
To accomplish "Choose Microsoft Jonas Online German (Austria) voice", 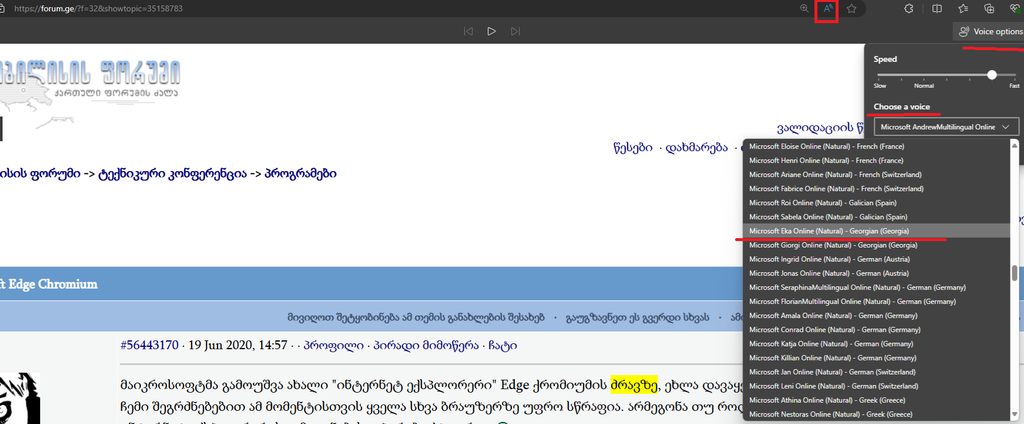I will point(878,273).
